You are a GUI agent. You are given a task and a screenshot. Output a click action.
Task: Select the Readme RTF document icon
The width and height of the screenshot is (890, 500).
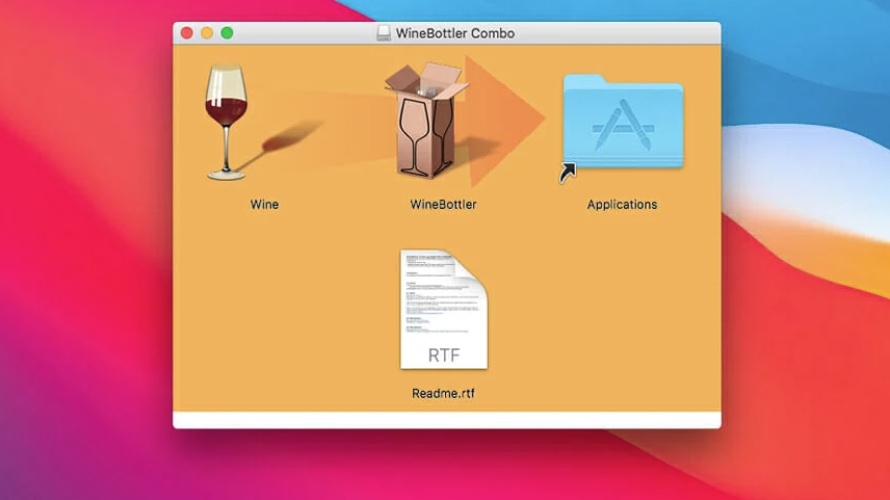click(x=444, y=309)
